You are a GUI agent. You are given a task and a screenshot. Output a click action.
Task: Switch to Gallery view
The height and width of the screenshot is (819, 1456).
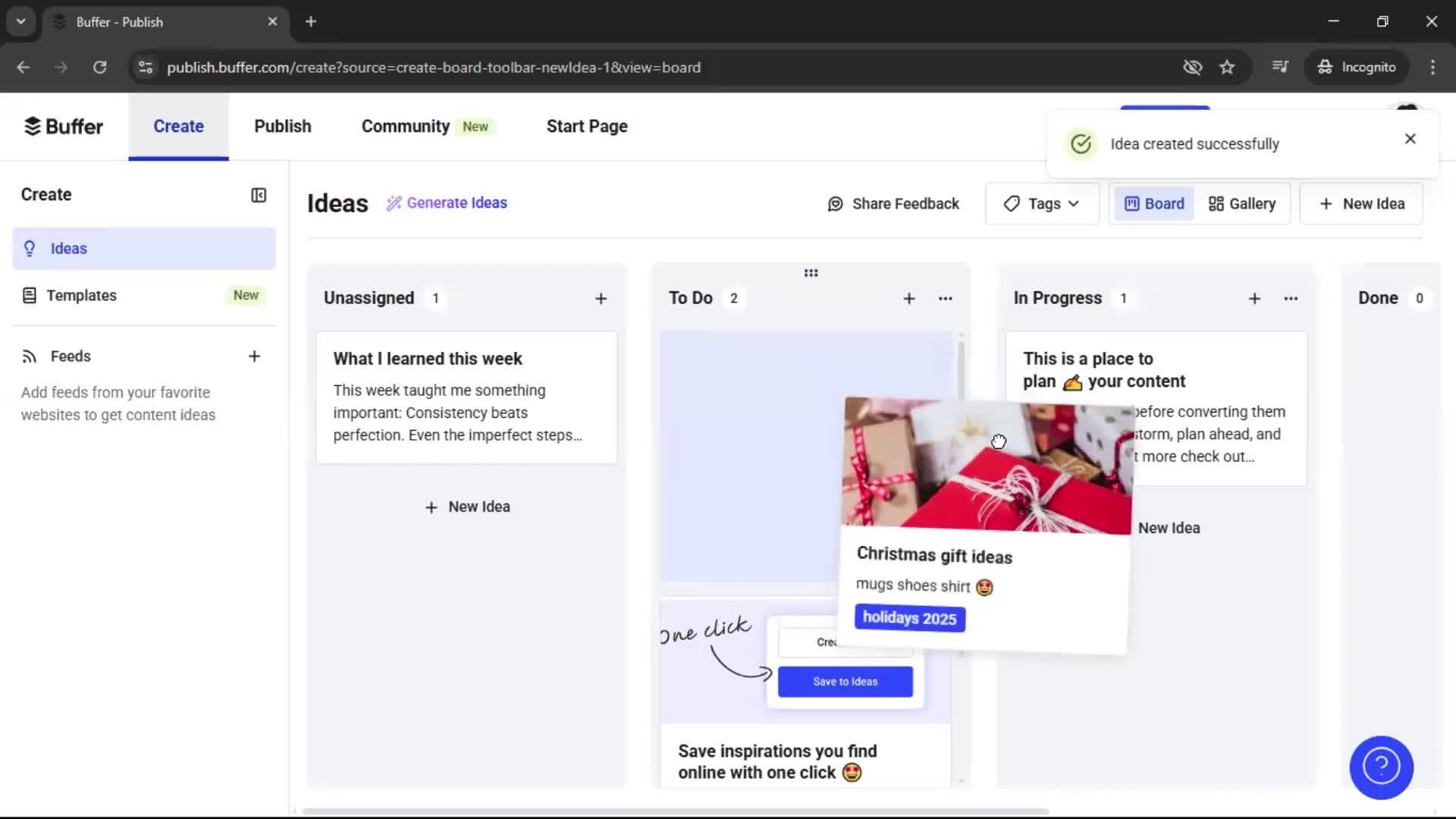pos(1241,203)
